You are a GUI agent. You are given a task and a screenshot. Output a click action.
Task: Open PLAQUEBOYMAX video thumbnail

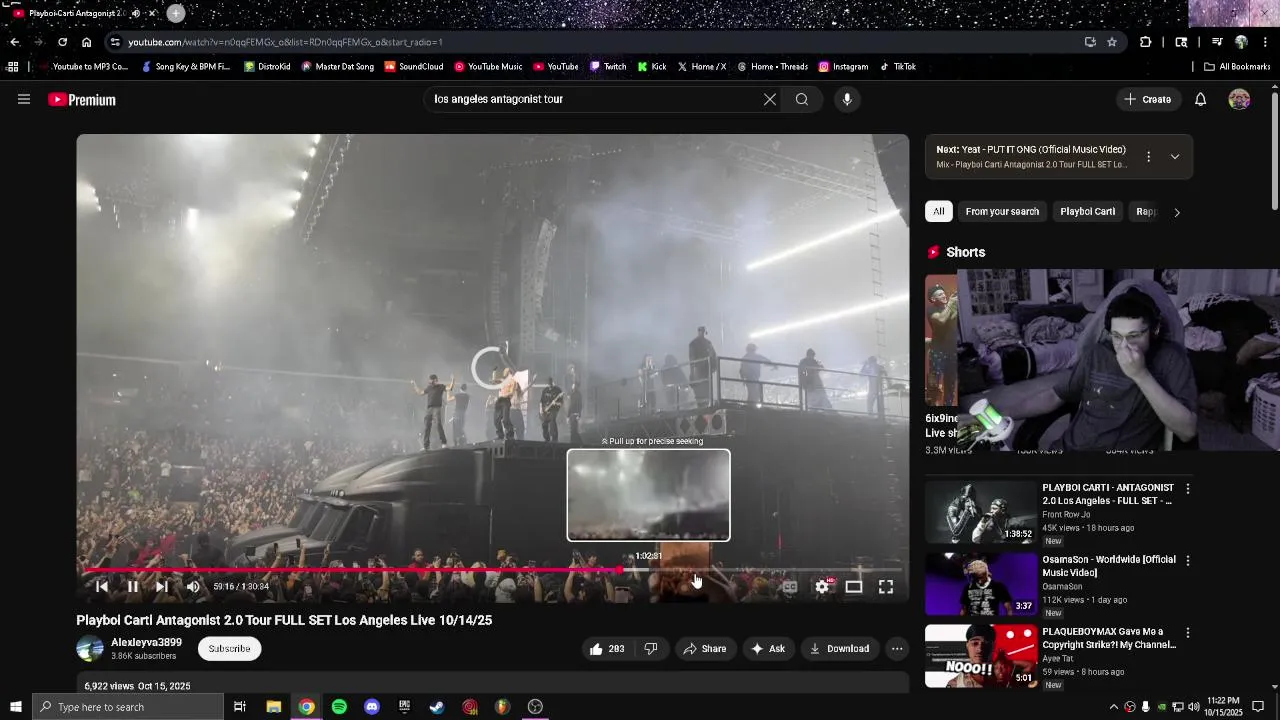pos(980,656)
